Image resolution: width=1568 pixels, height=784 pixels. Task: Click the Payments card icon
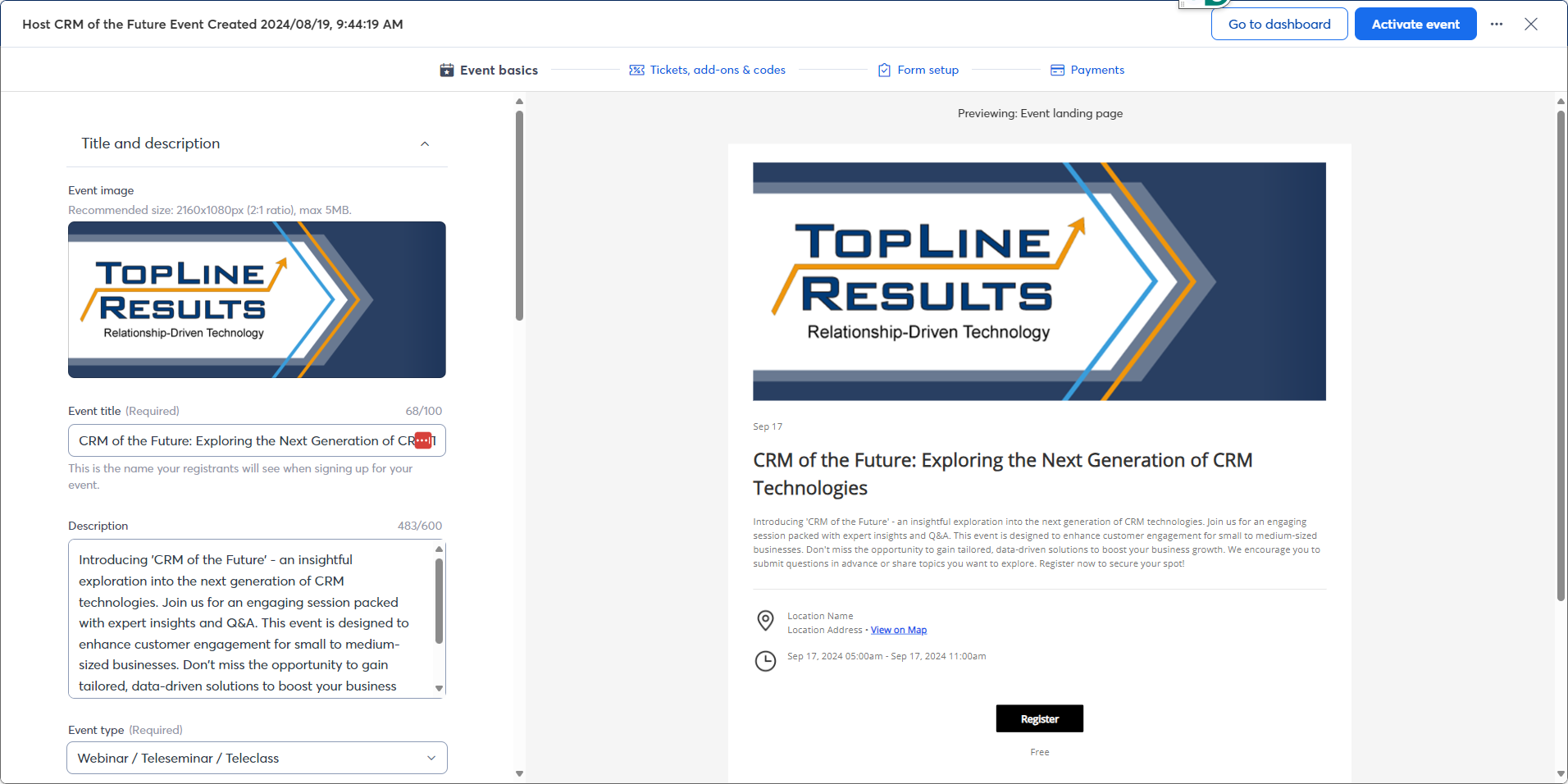[x=1058, y=71]
